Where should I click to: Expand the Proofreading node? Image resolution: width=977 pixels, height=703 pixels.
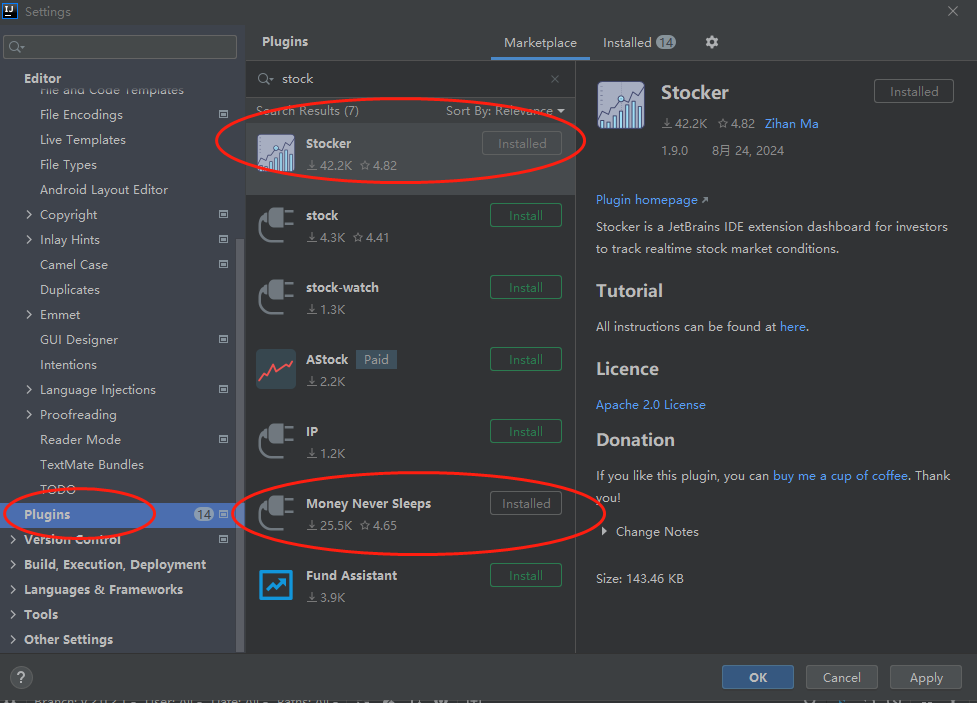[29, 414]
